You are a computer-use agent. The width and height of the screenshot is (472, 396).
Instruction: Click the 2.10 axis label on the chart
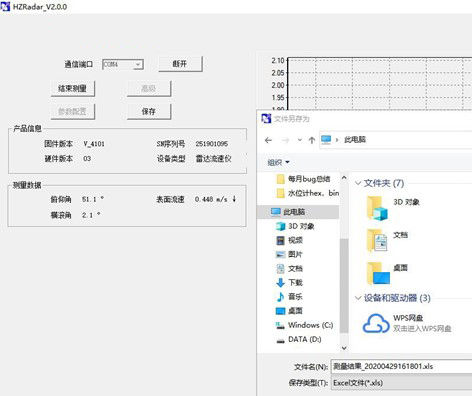click(278, 61)
